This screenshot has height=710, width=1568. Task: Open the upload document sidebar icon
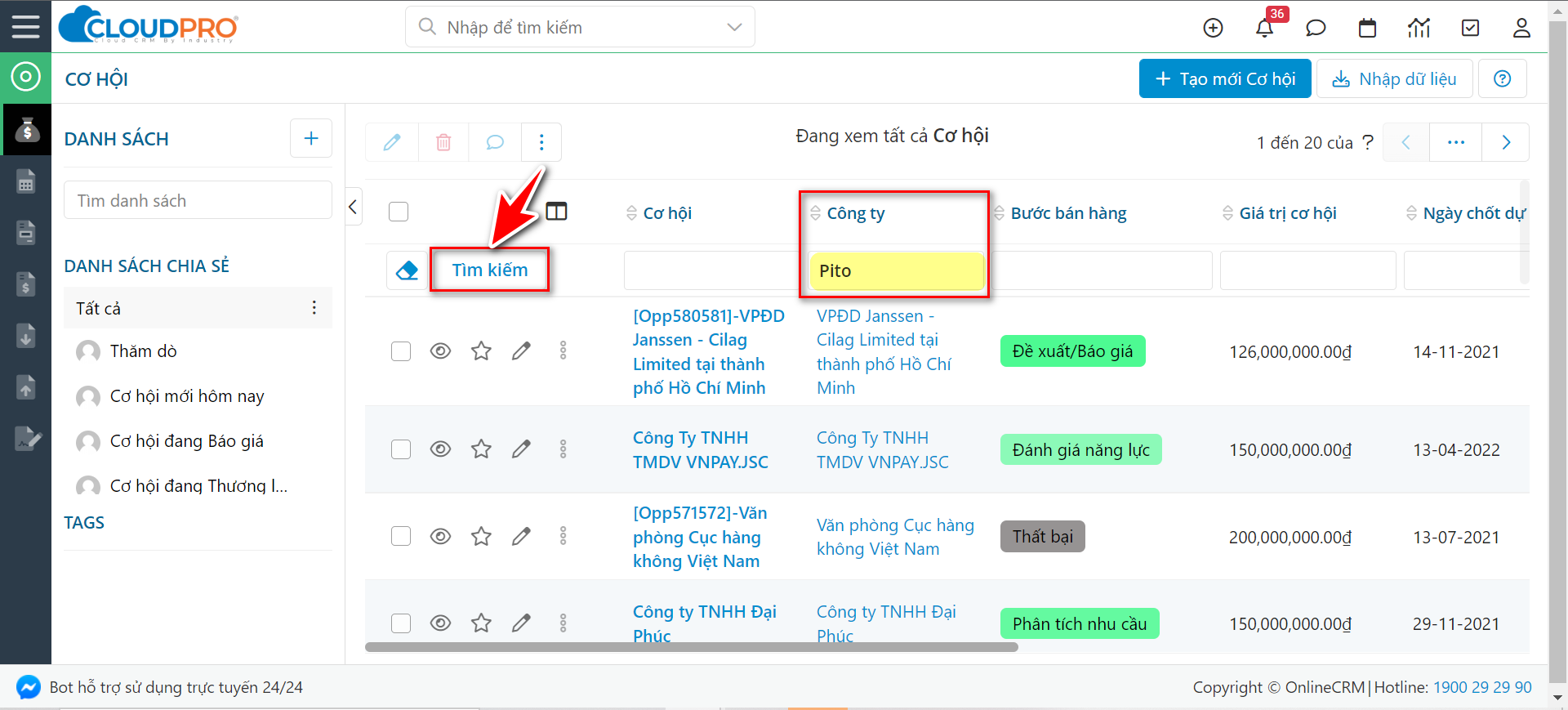[x=26, y=387]
